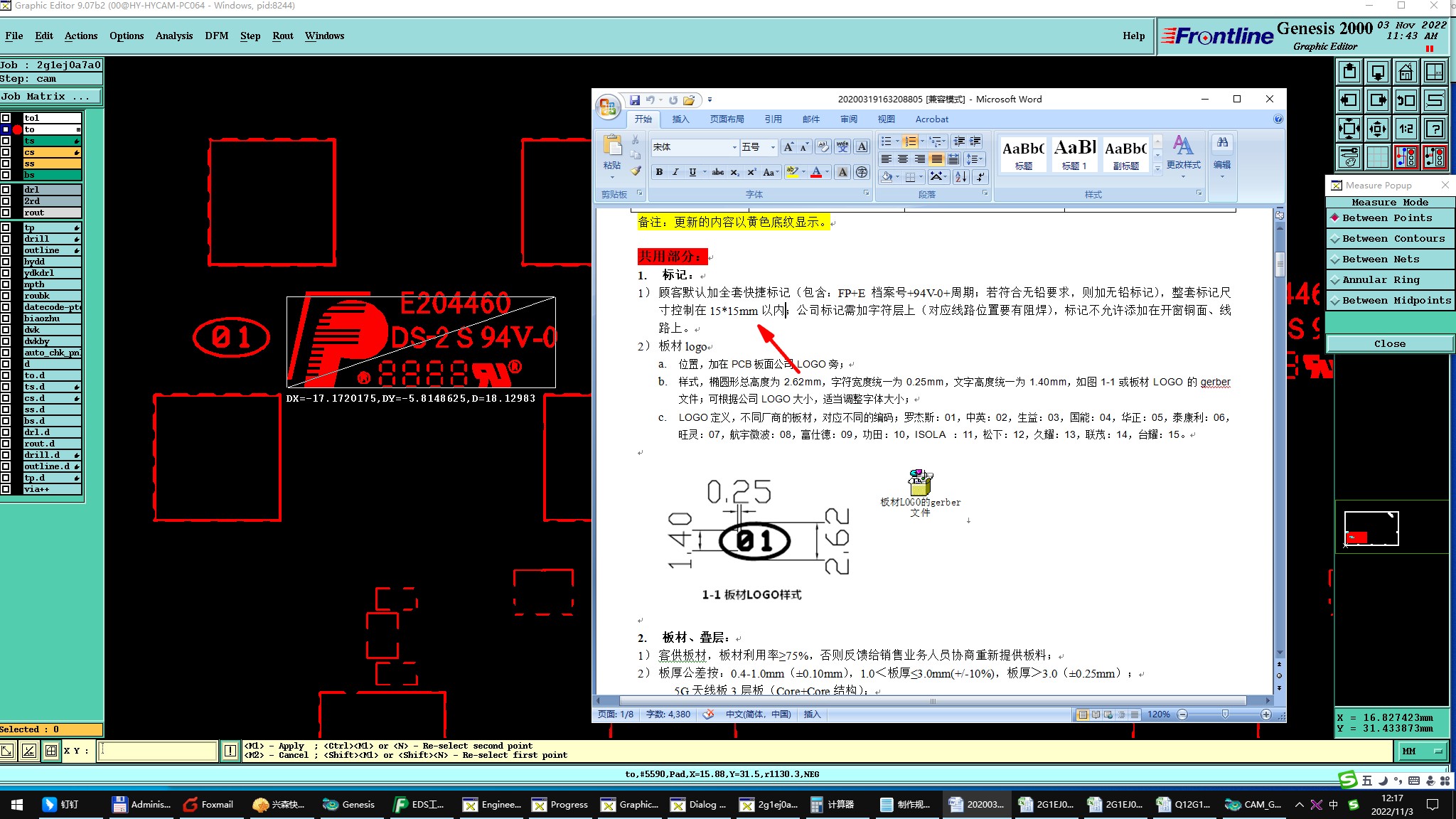Click the grid display icon
Viewport: 1456px width, 819px height.
click(x=1377, y=157)
